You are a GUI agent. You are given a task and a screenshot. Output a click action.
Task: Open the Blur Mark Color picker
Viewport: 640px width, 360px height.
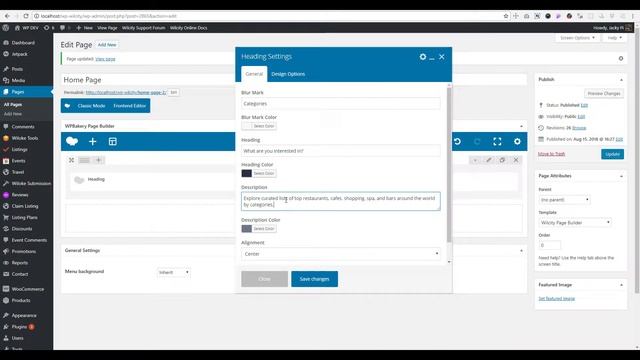[x=259, y=126]
